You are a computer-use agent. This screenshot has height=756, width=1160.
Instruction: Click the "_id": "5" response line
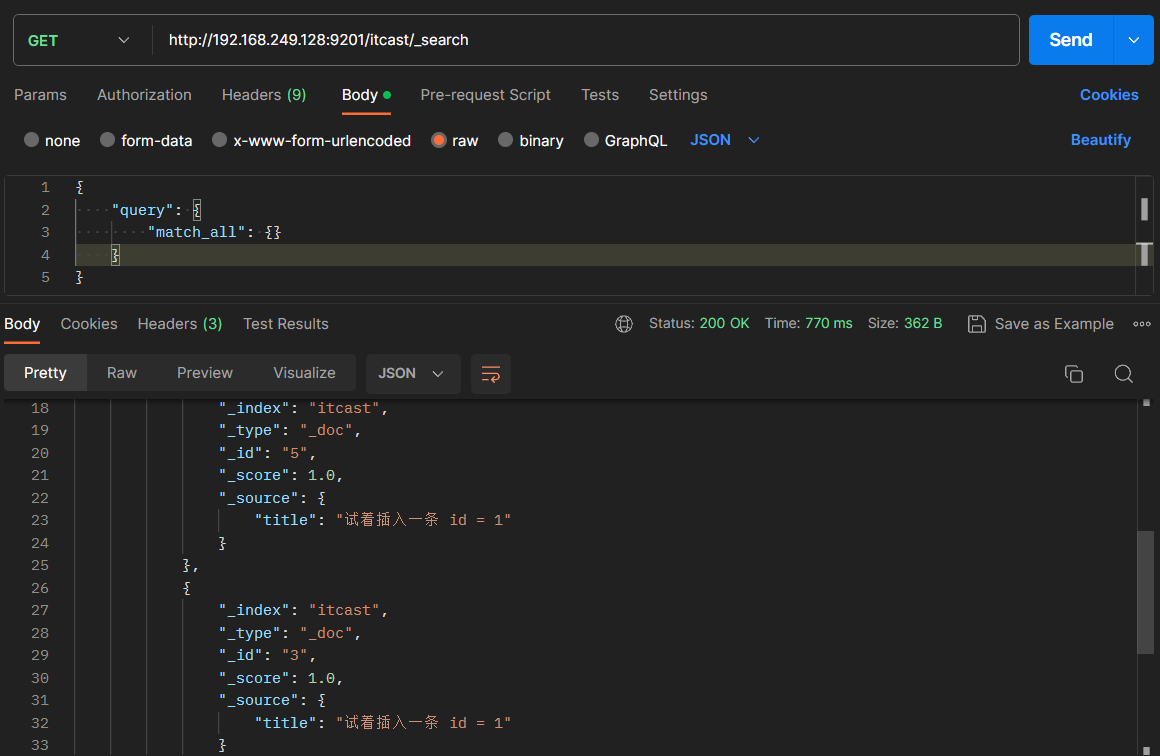(x=268, y=453)
